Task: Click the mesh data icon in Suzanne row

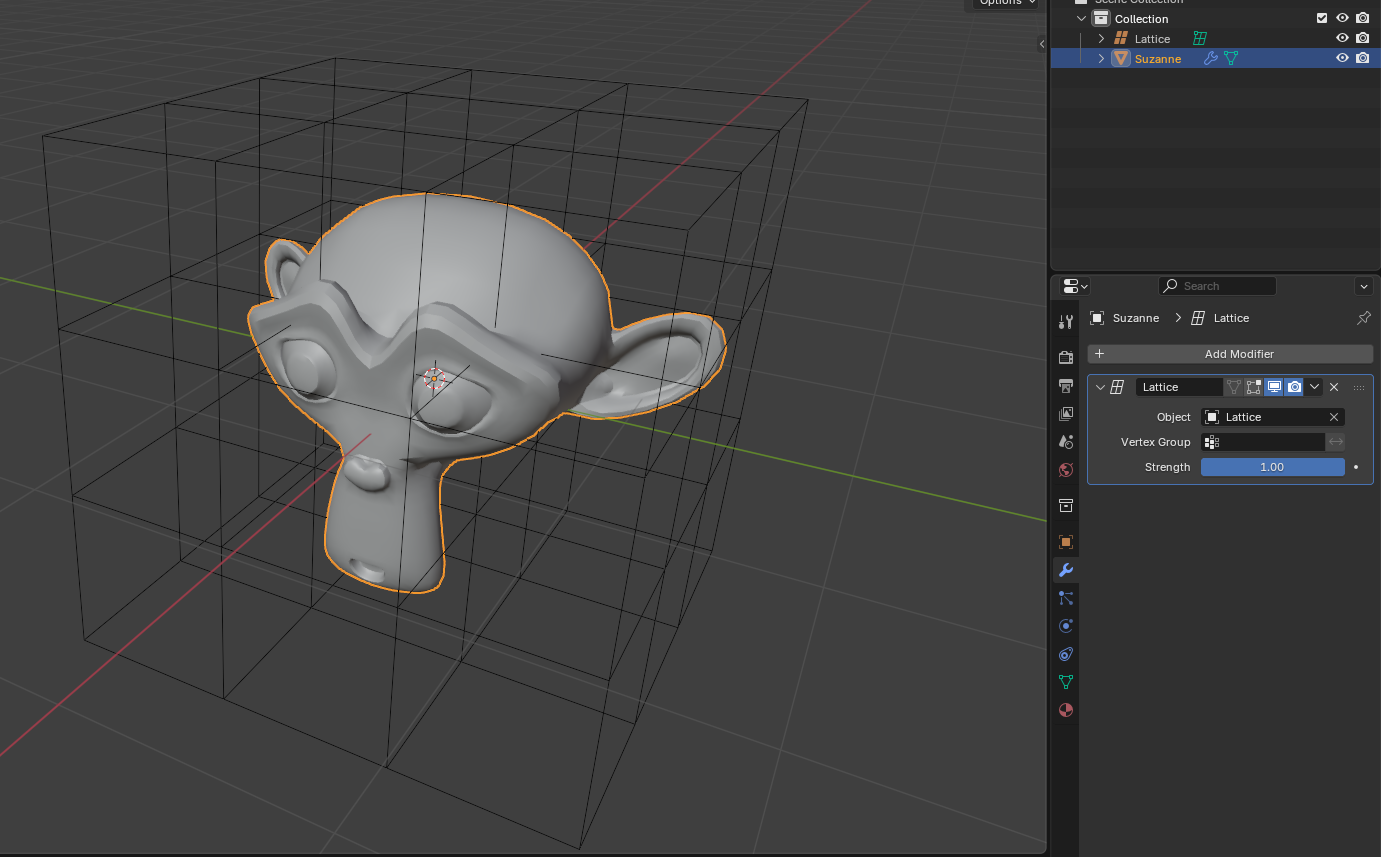Action: (x=1231, y=59)
